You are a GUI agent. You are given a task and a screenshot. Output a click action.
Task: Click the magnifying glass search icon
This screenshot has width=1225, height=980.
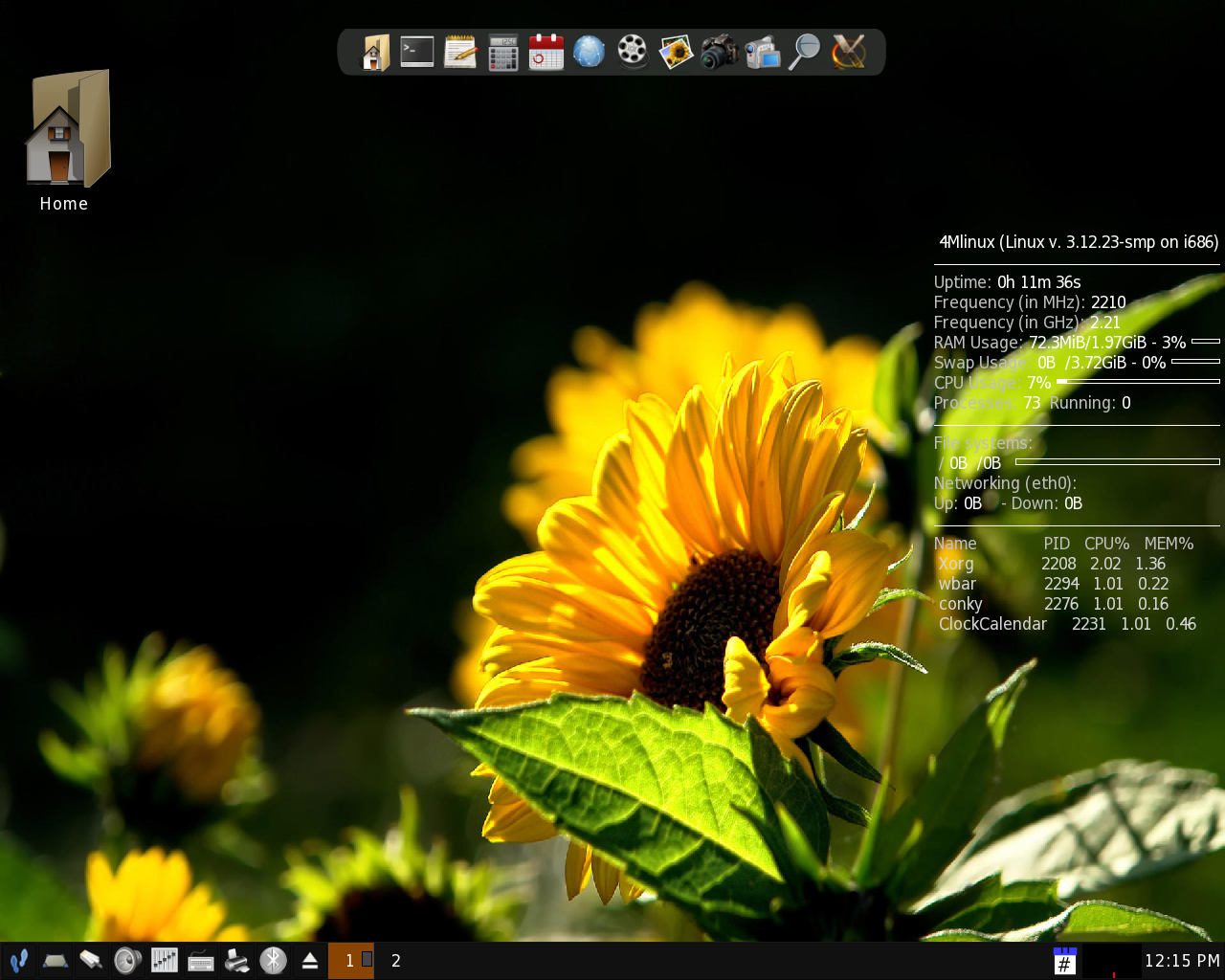[x=805, y=52]
